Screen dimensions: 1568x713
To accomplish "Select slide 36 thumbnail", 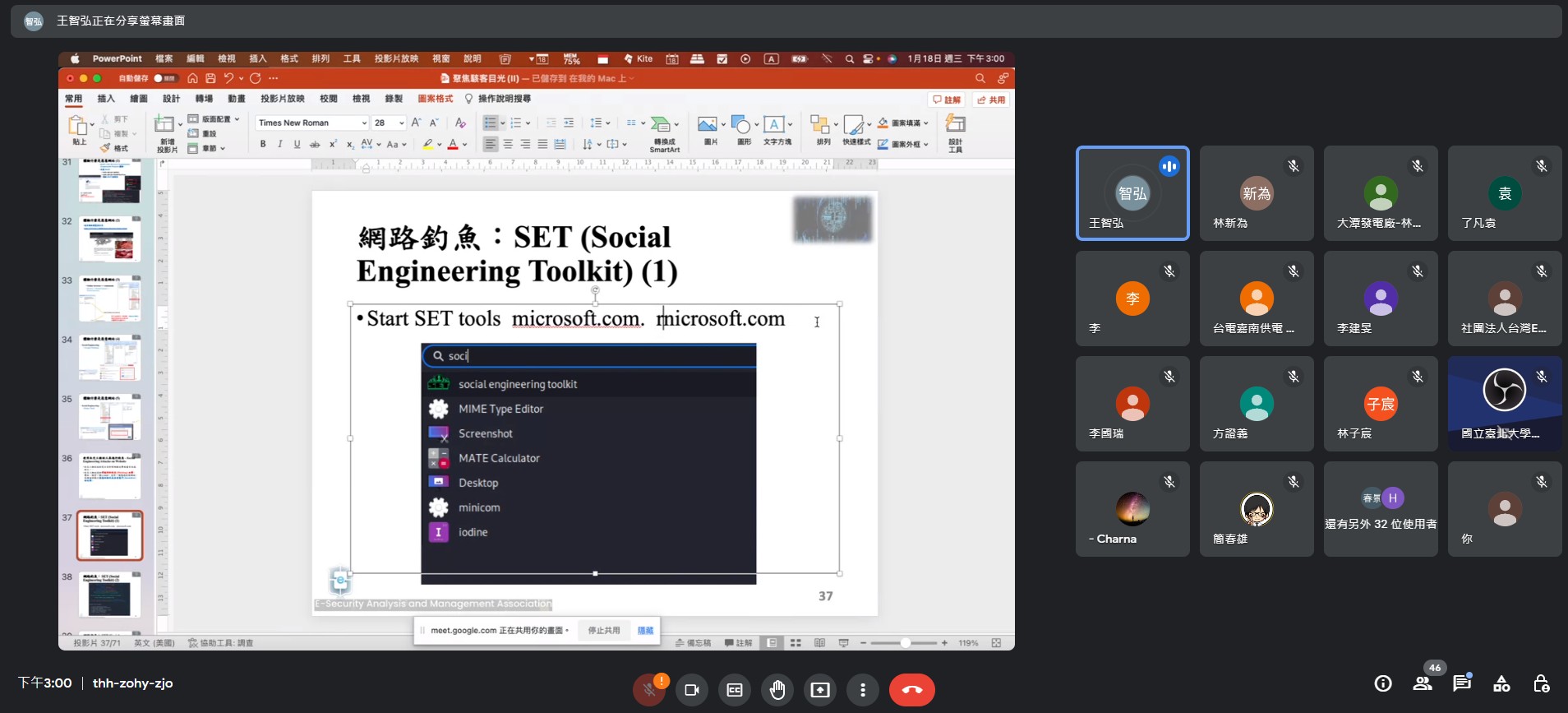I will (110, 477).
